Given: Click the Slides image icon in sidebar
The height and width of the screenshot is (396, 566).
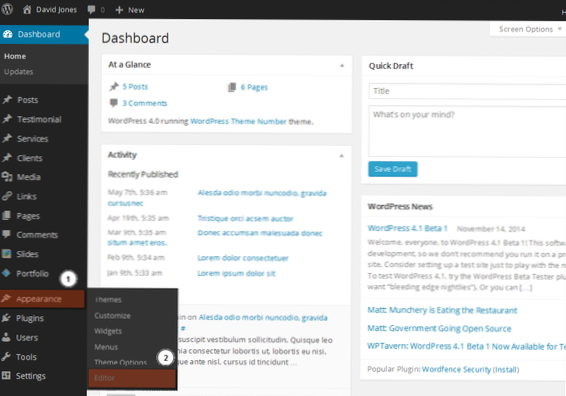Looking at the screenshot, I should [6, 254].
